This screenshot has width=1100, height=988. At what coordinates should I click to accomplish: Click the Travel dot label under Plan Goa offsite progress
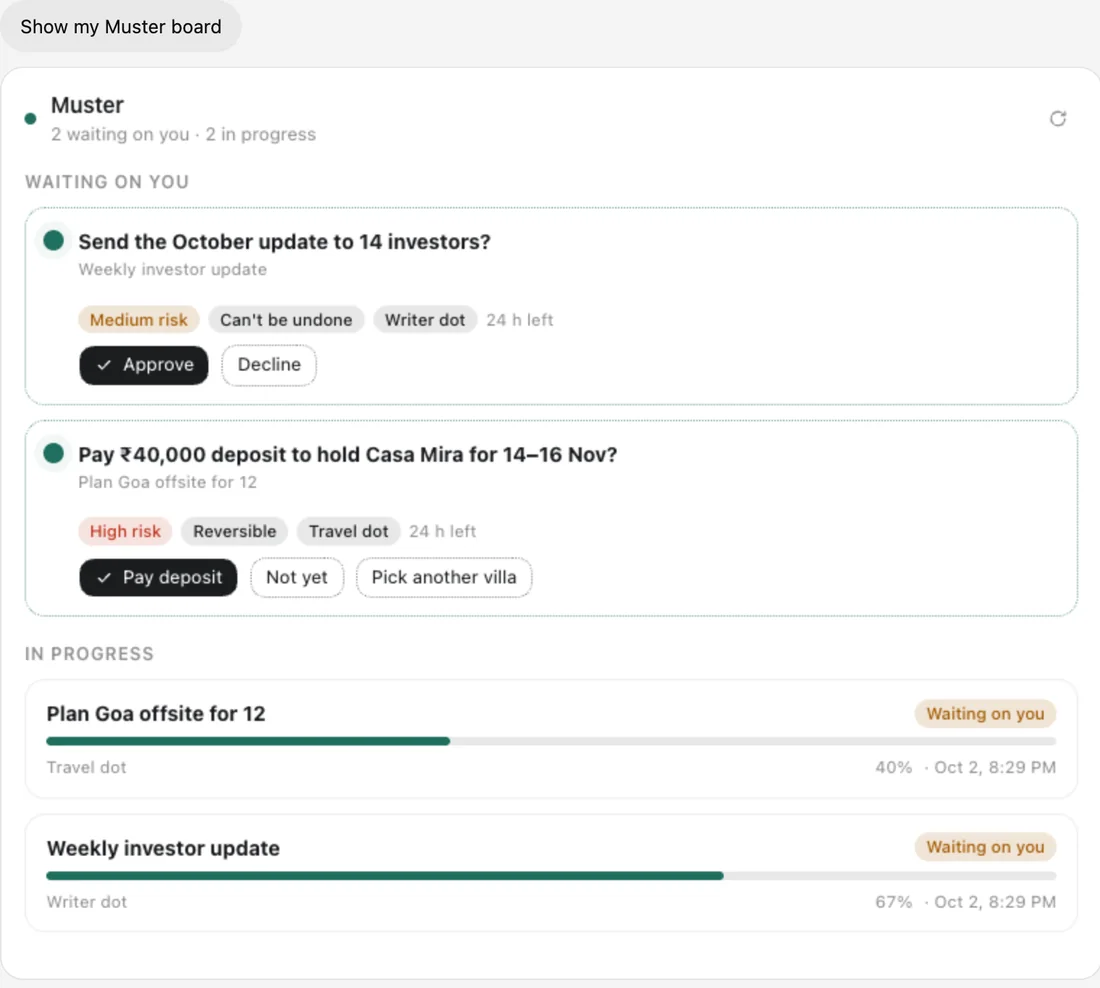pyautogui.click(x=86, y=768)
